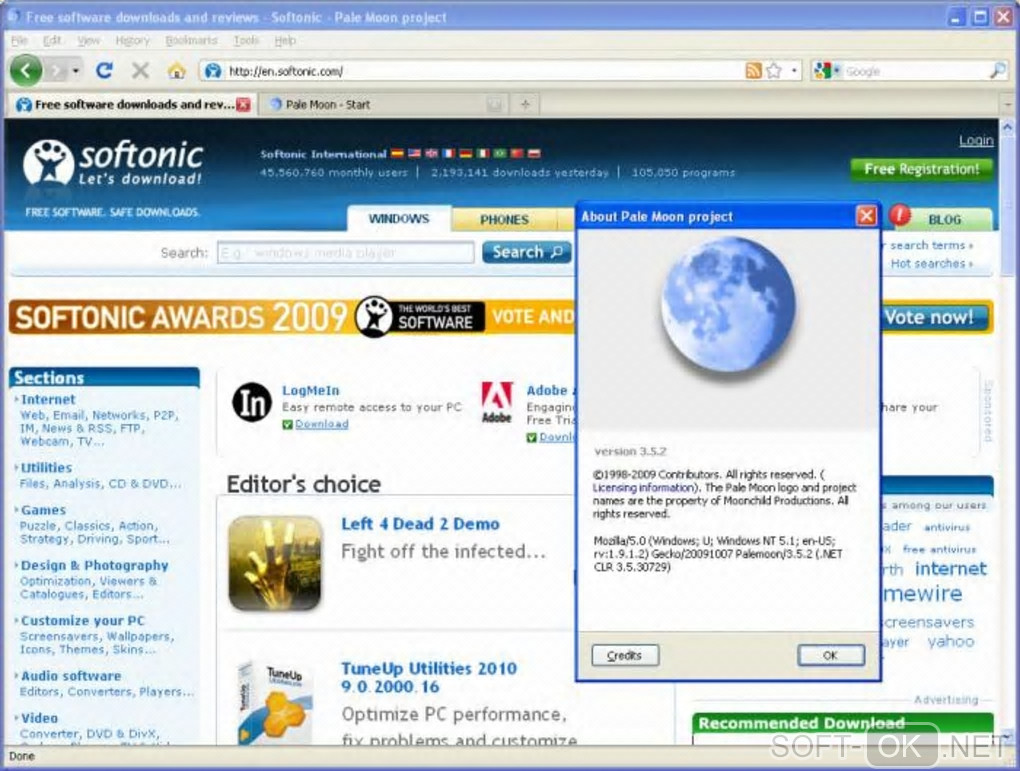The image size is (1020, 771).
Task: Click the tab list dropdown at tab bar end
Action: [1008, 104]
